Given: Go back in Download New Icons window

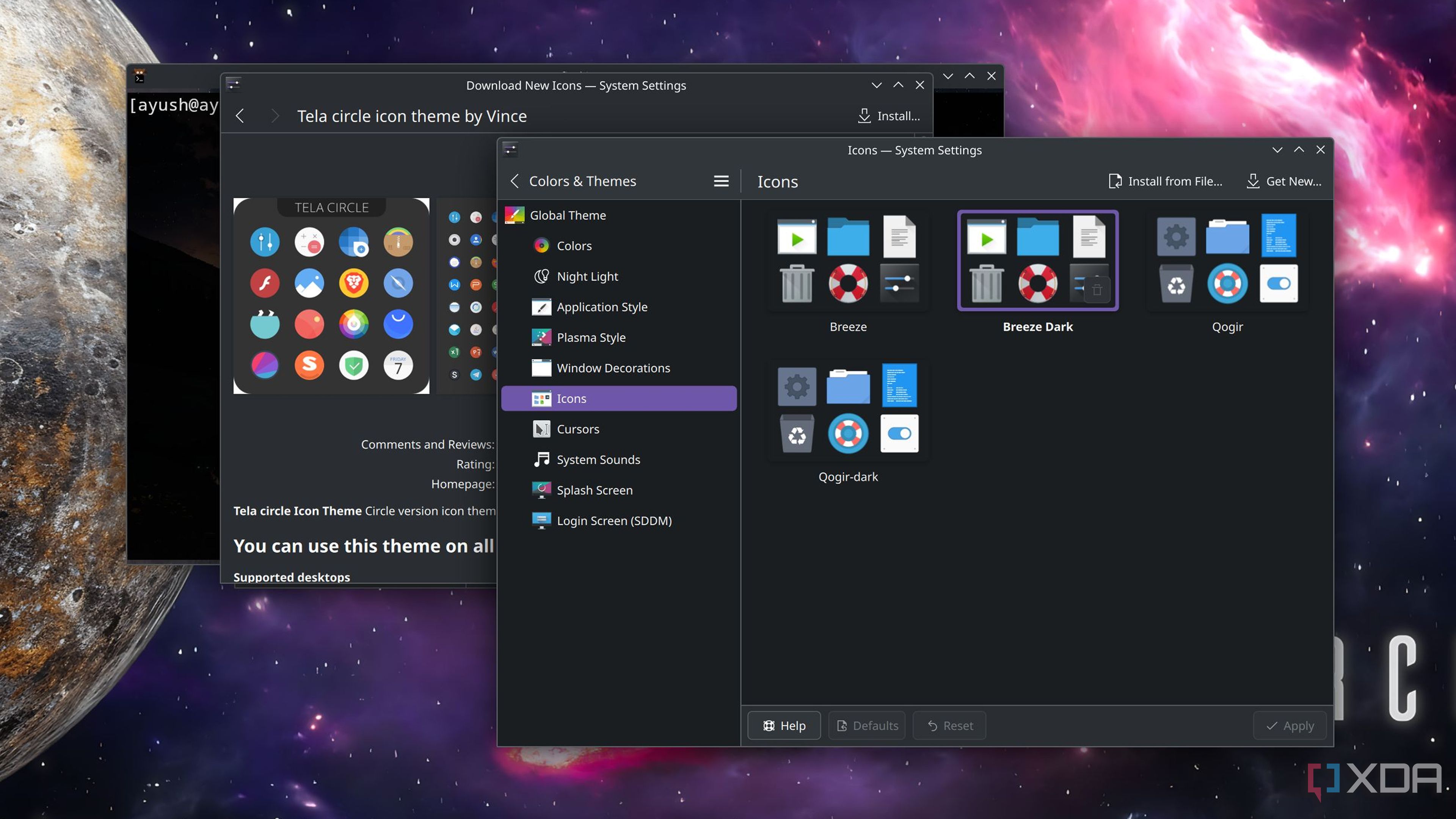Looking at the screenshot, I should [240, 116].
